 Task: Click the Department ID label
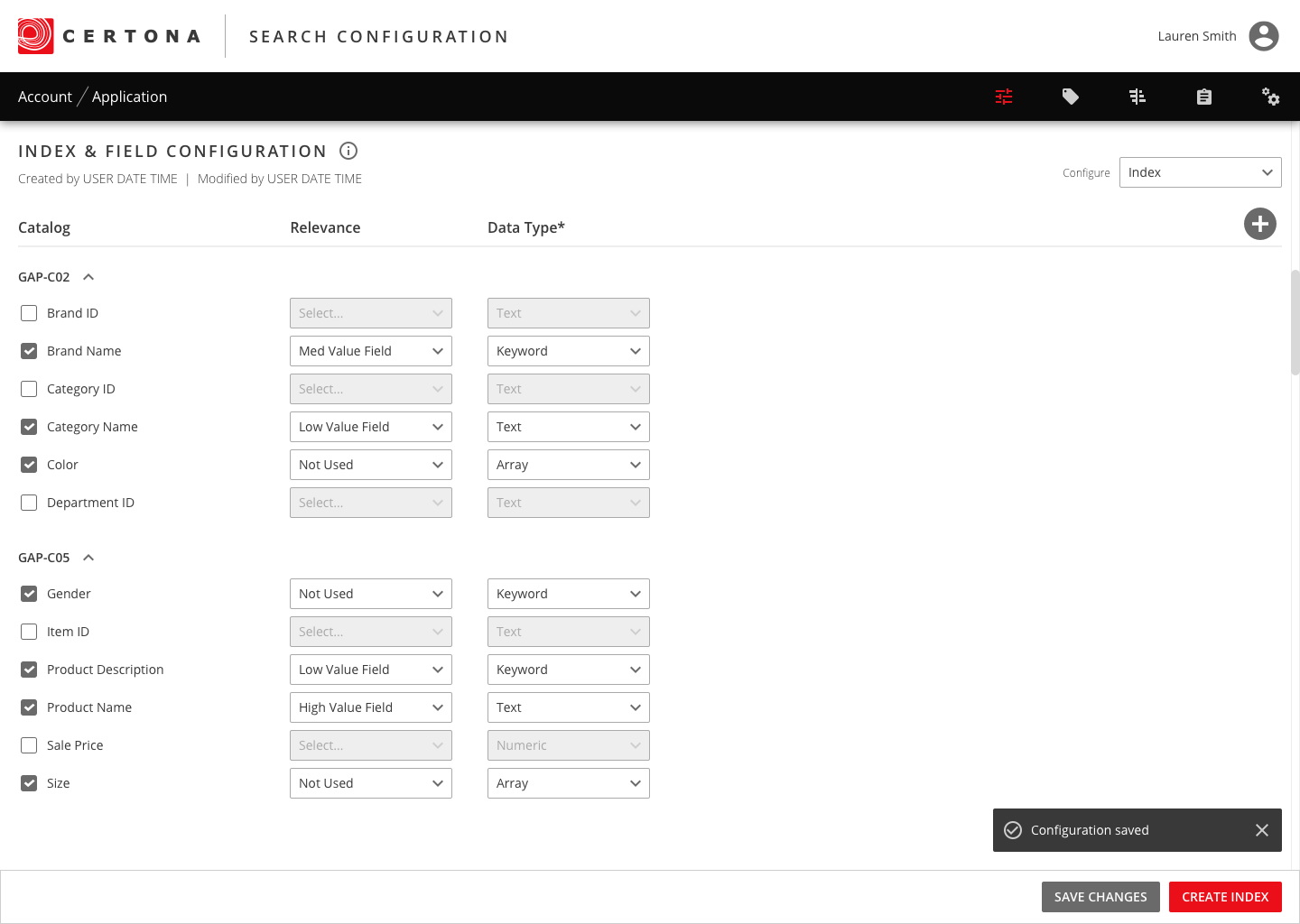tap(90, 503)
